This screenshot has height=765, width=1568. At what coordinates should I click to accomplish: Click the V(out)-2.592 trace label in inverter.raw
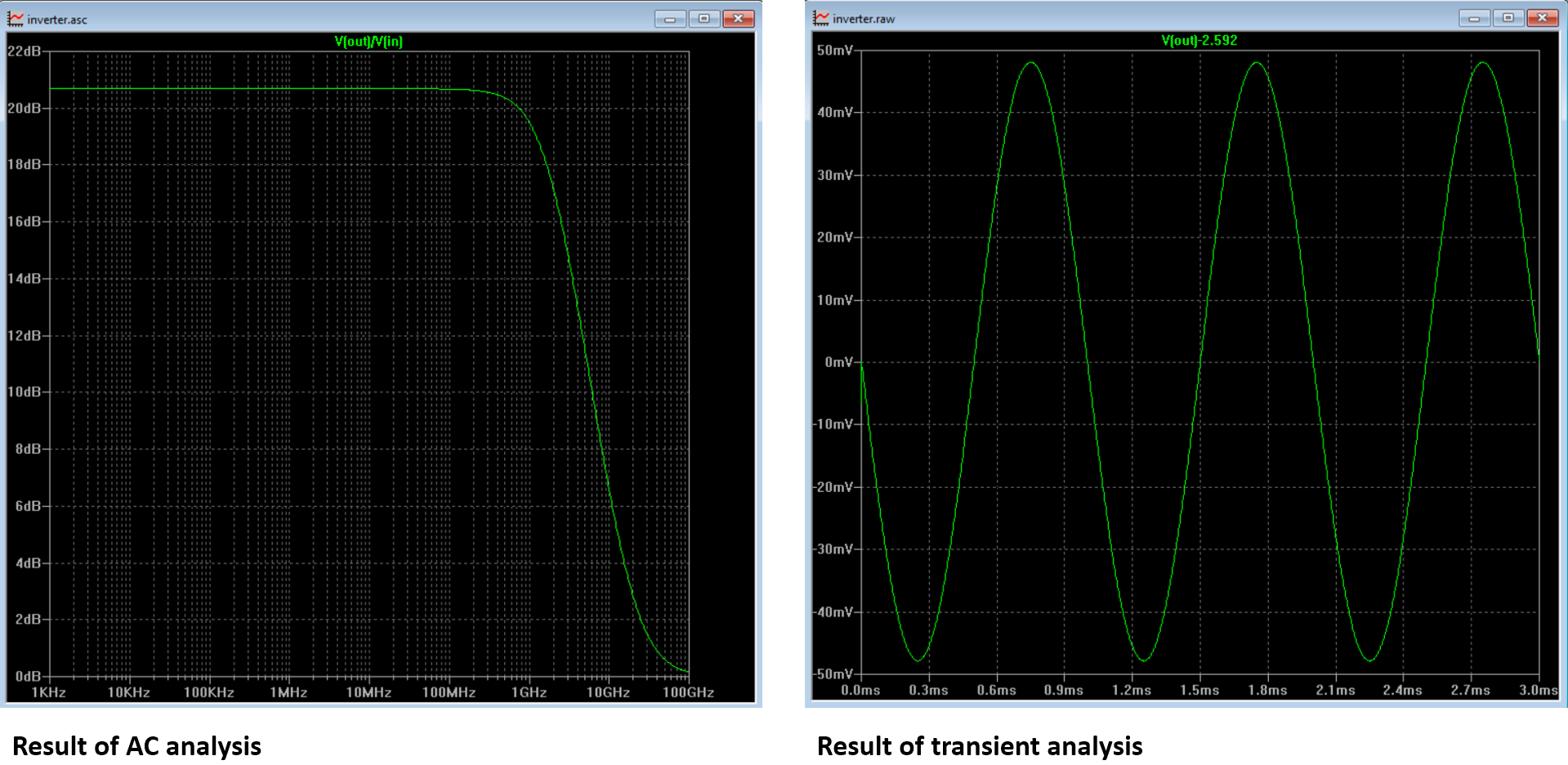point(1199,40)
